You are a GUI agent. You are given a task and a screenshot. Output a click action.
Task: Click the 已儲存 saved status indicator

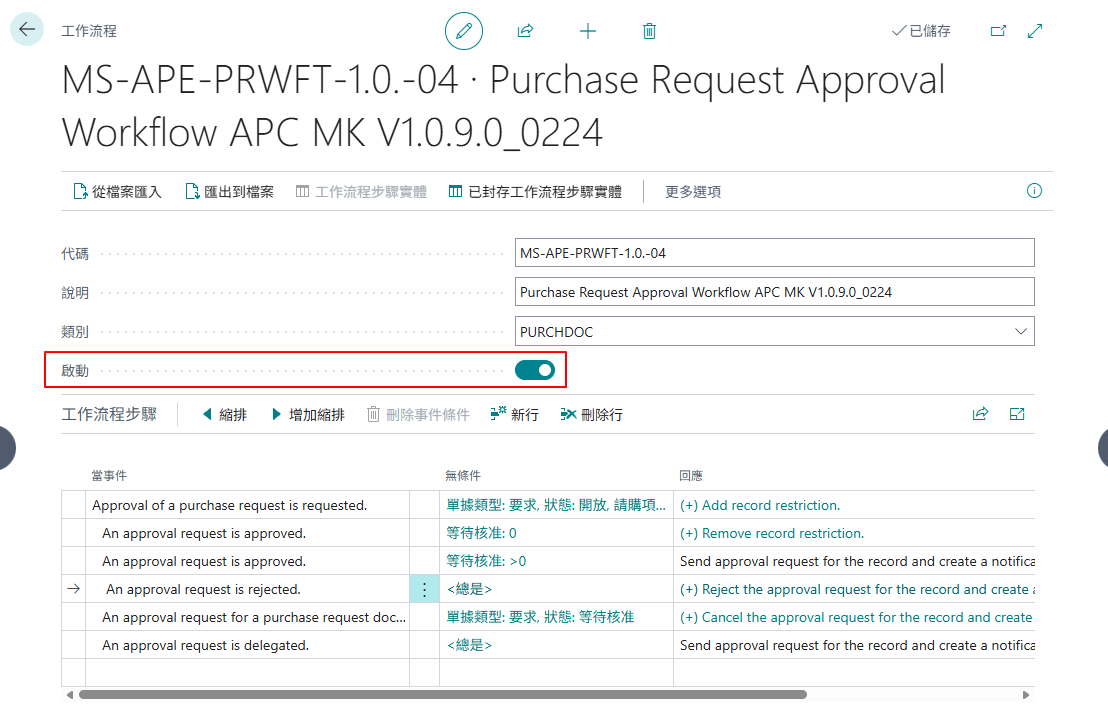tap(921, 31)
